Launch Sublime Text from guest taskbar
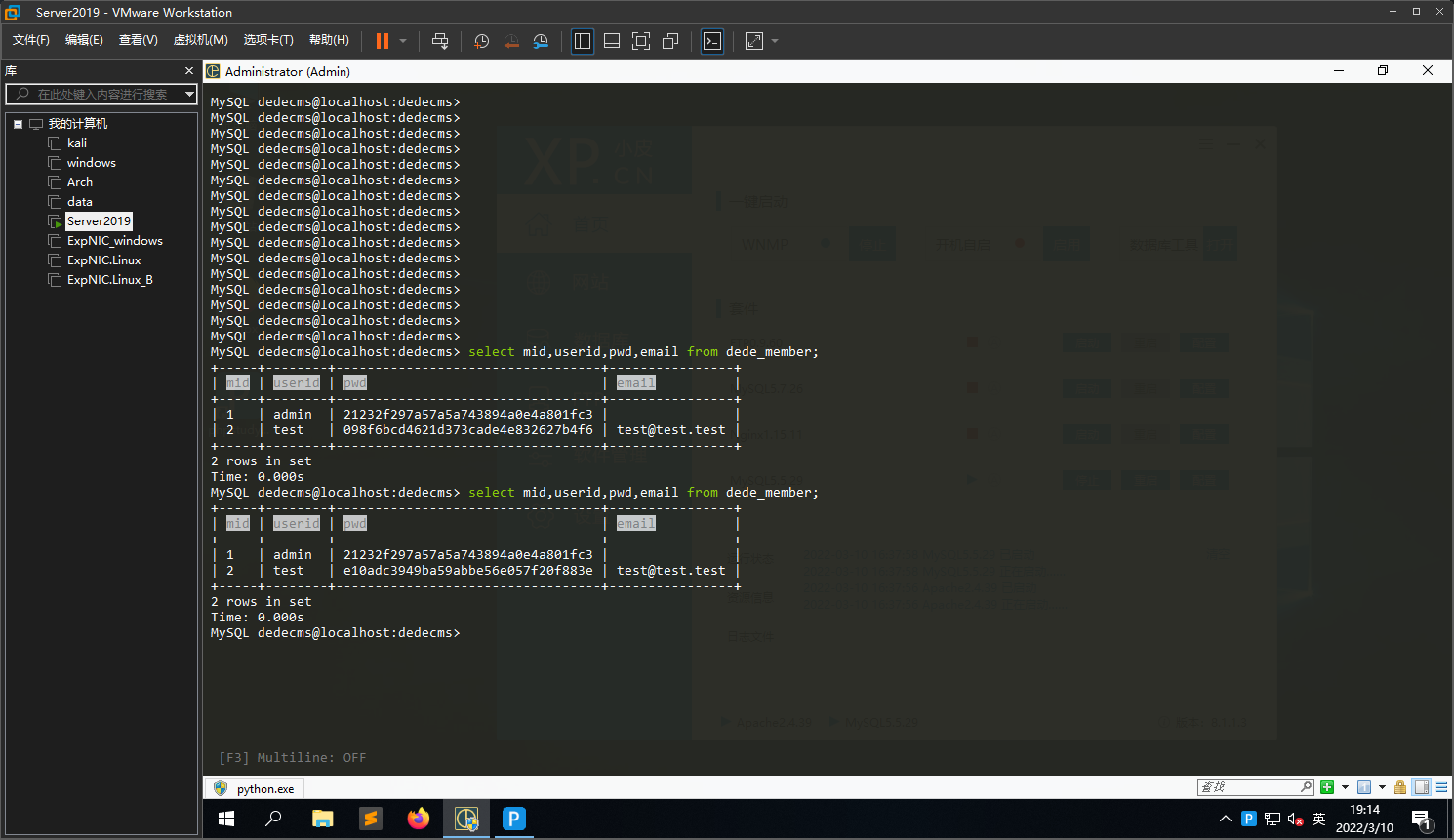1454x840 pixels. click(371, 820)
